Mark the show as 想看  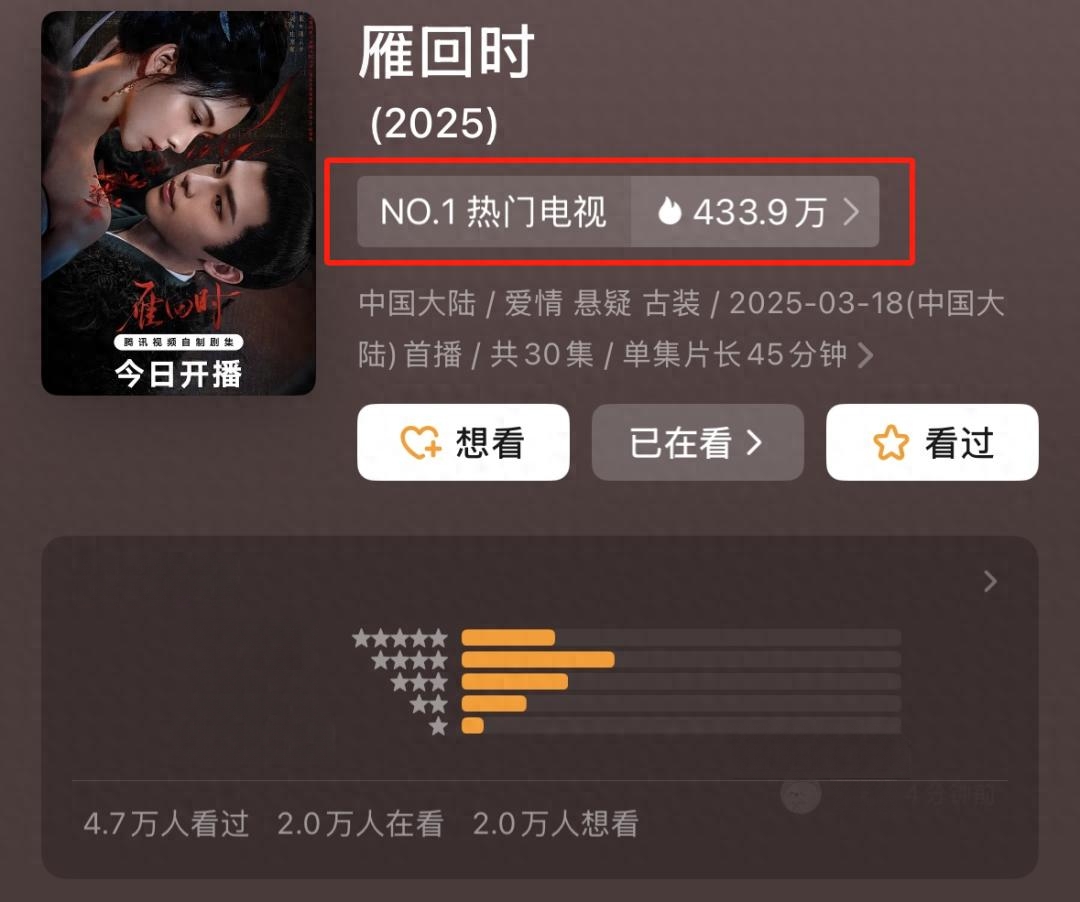tap(463, 442)
